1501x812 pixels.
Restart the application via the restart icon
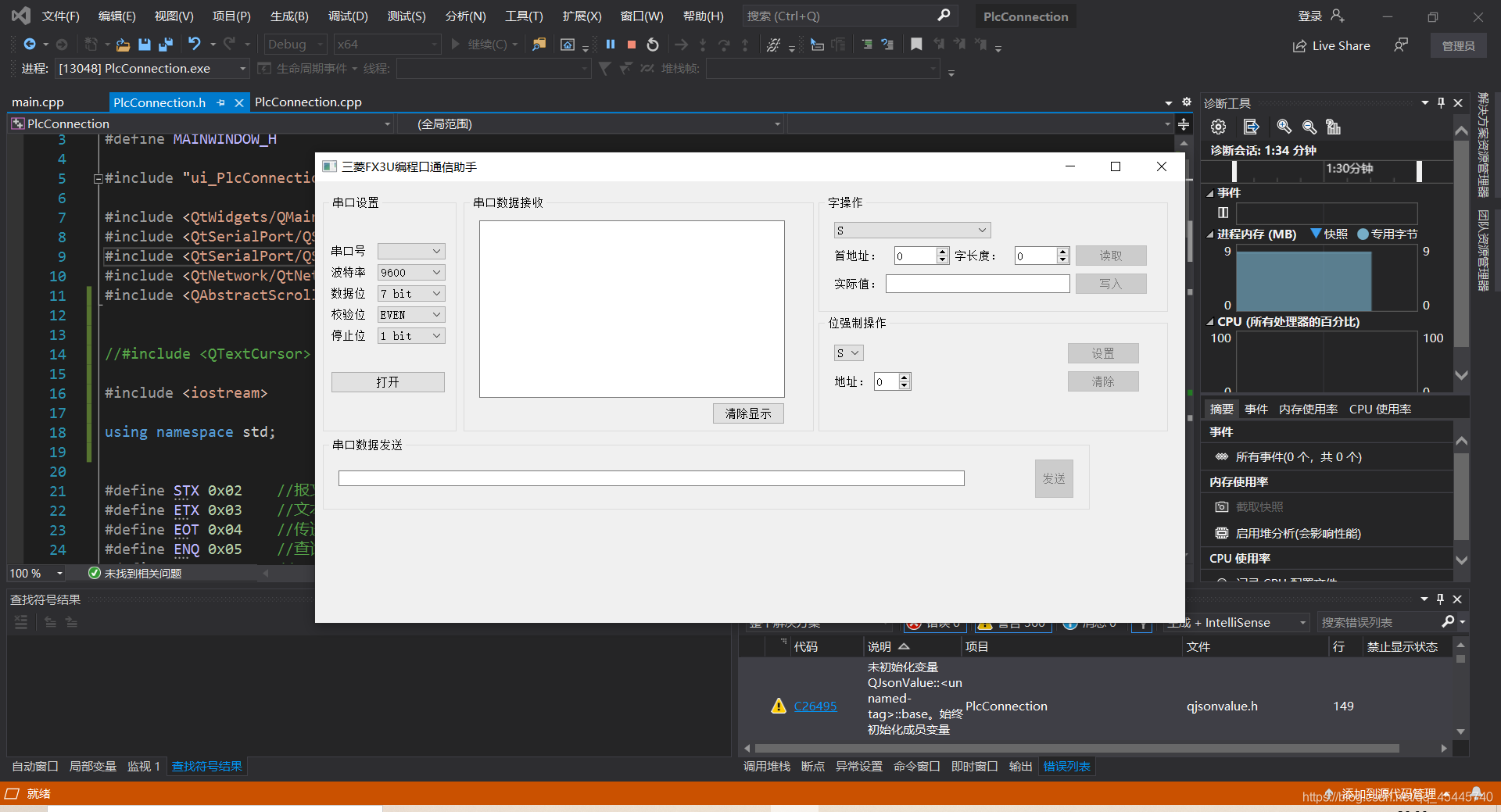653,45
